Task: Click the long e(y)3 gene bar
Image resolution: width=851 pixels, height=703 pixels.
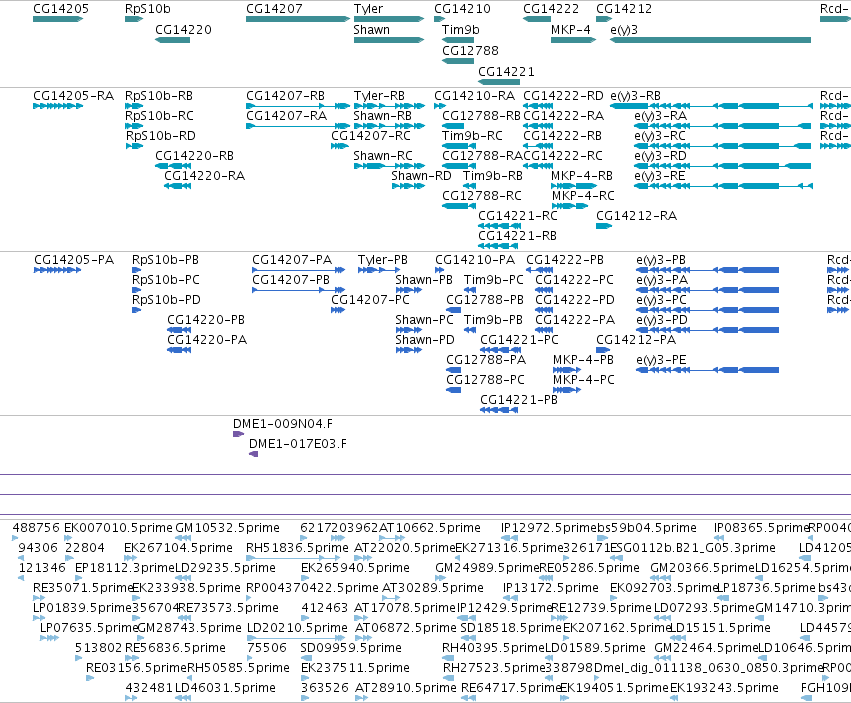Action: [710, 40]
